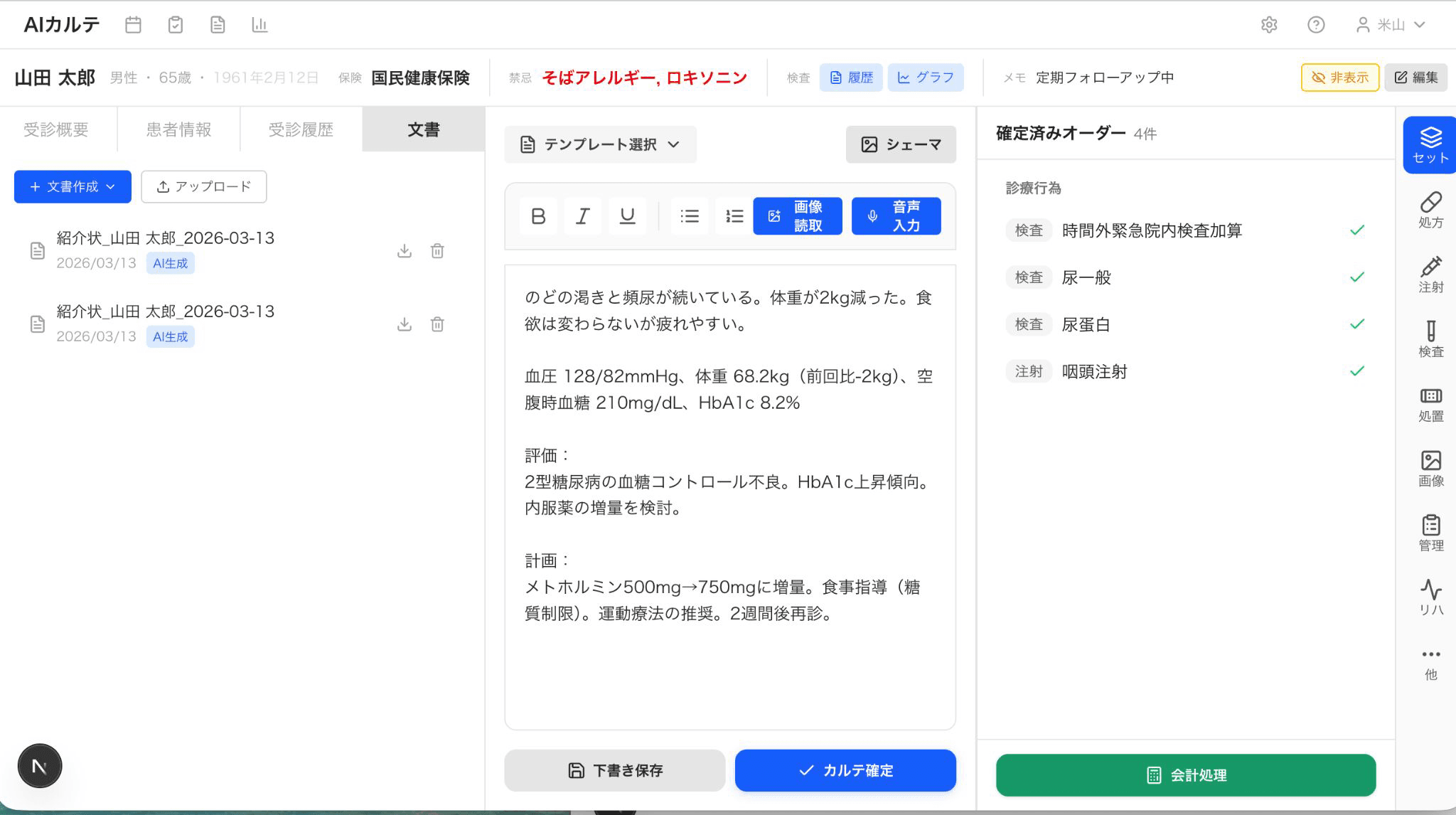Viewport: 1456px width, 815px height.
Task: Open the 管理 management sidebar icon
Action: coord(1430,533)
